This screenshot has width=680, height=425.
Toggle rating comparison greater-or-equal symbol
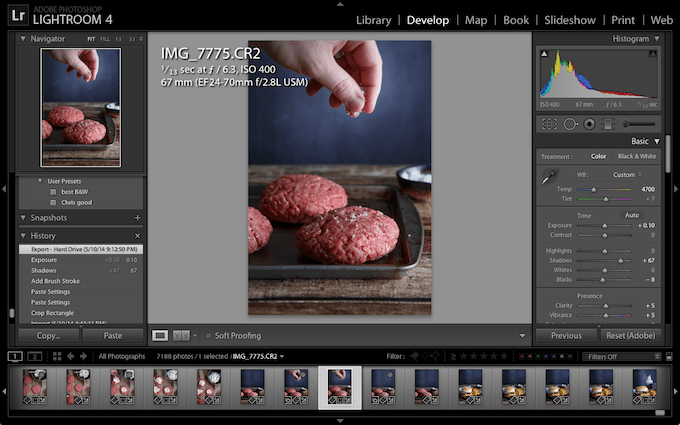pyautogui.click(x=453, y=356)
